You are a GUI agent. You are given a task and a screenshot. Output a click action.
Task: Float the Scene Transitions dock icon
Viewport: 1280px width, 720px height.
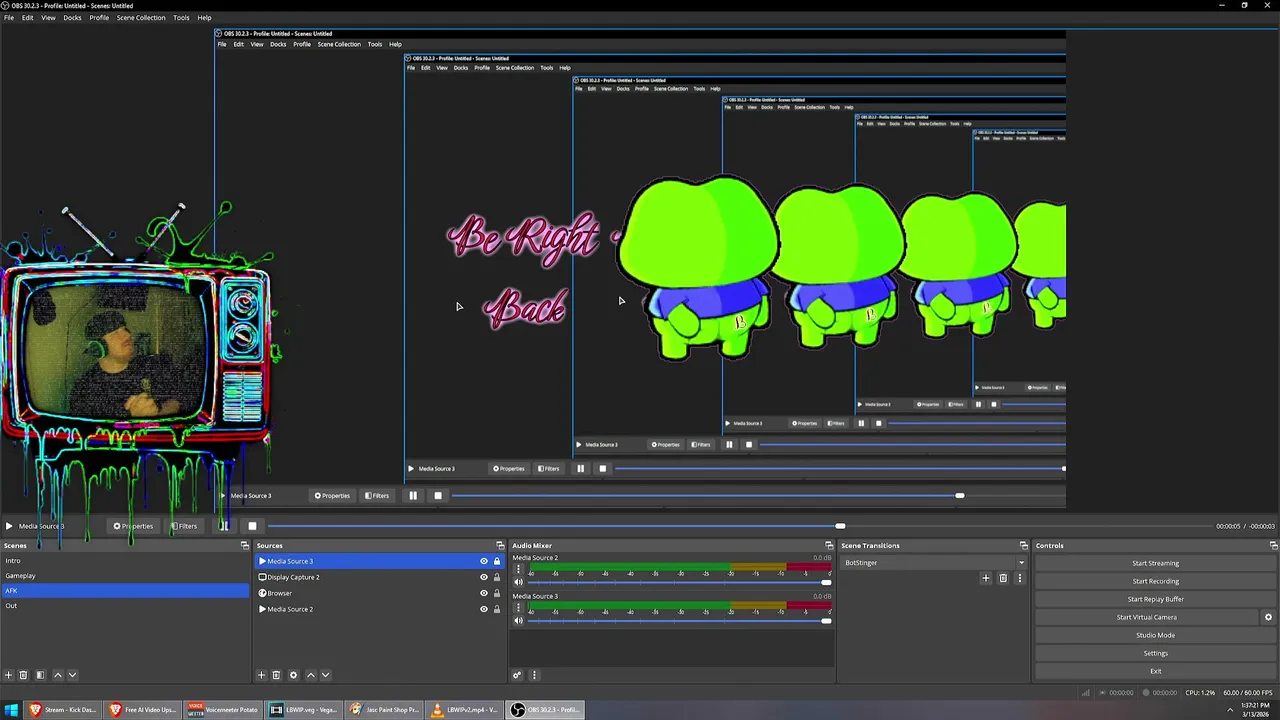pos(1023,546)
